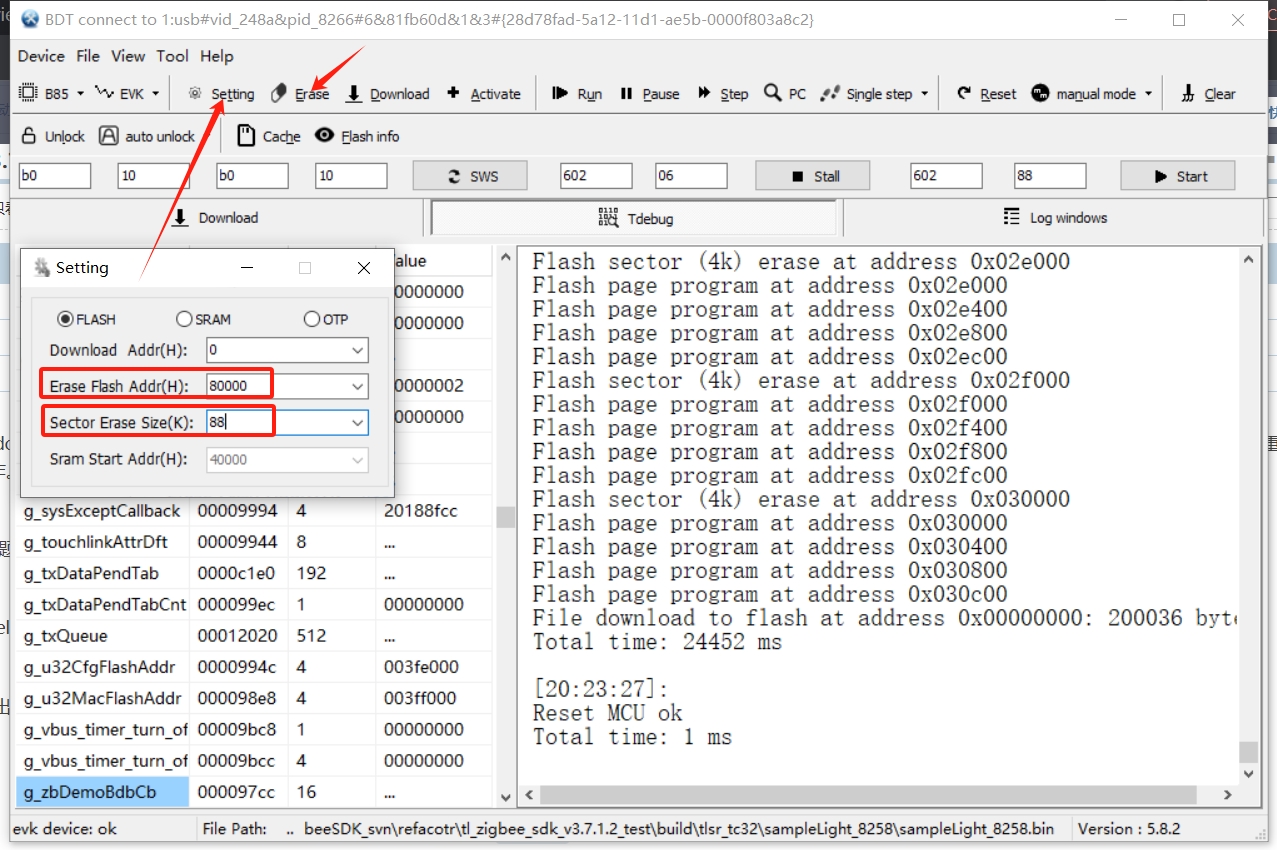The image size is (1277, 850).
Task: Click the auto unlock button
Action: point(146,136)
